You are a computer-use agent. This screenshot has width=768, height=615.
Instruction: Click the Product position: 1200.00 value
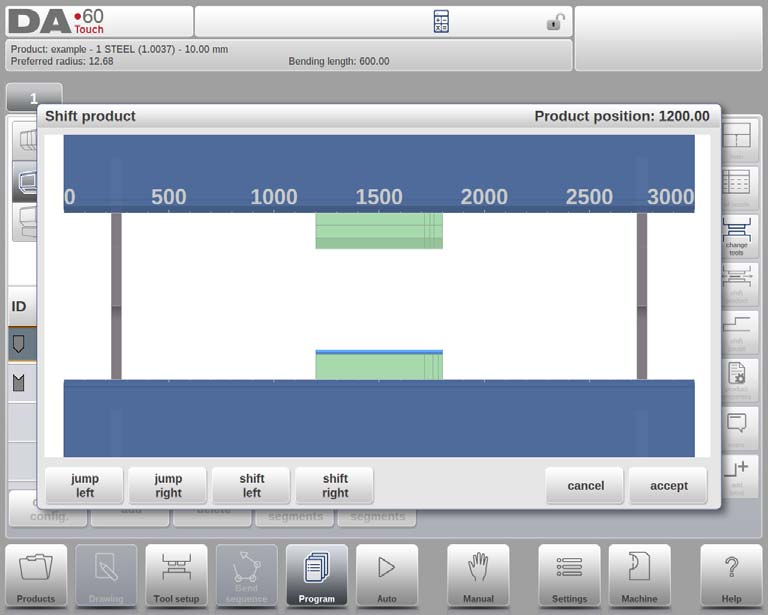tap(622, 116)
